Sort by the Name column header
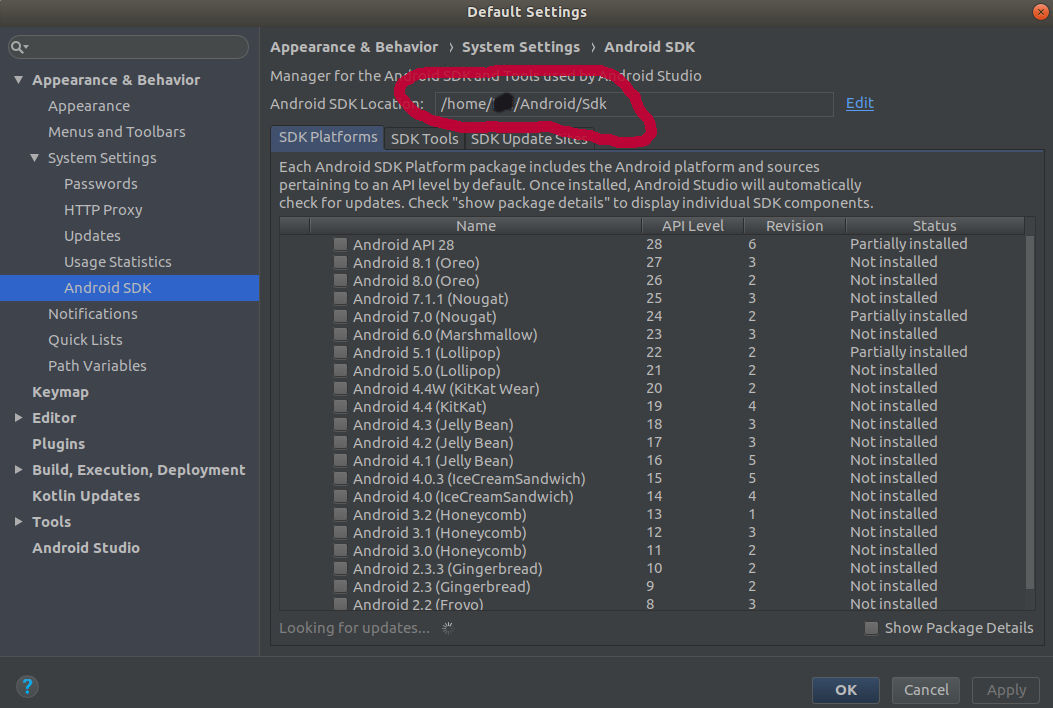This screenshot has height=708, width=1053. pyautogui.click(x=475, y=226)
